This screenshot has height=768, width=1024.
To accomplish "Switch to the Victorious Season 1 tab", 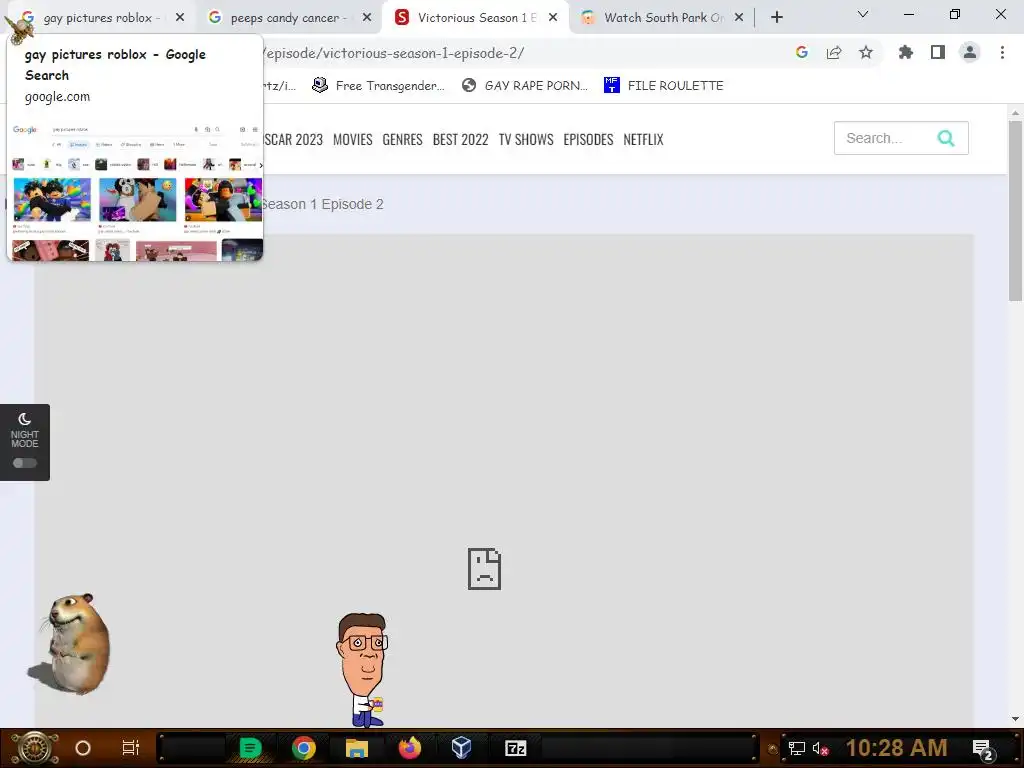I will pos(475,18).
